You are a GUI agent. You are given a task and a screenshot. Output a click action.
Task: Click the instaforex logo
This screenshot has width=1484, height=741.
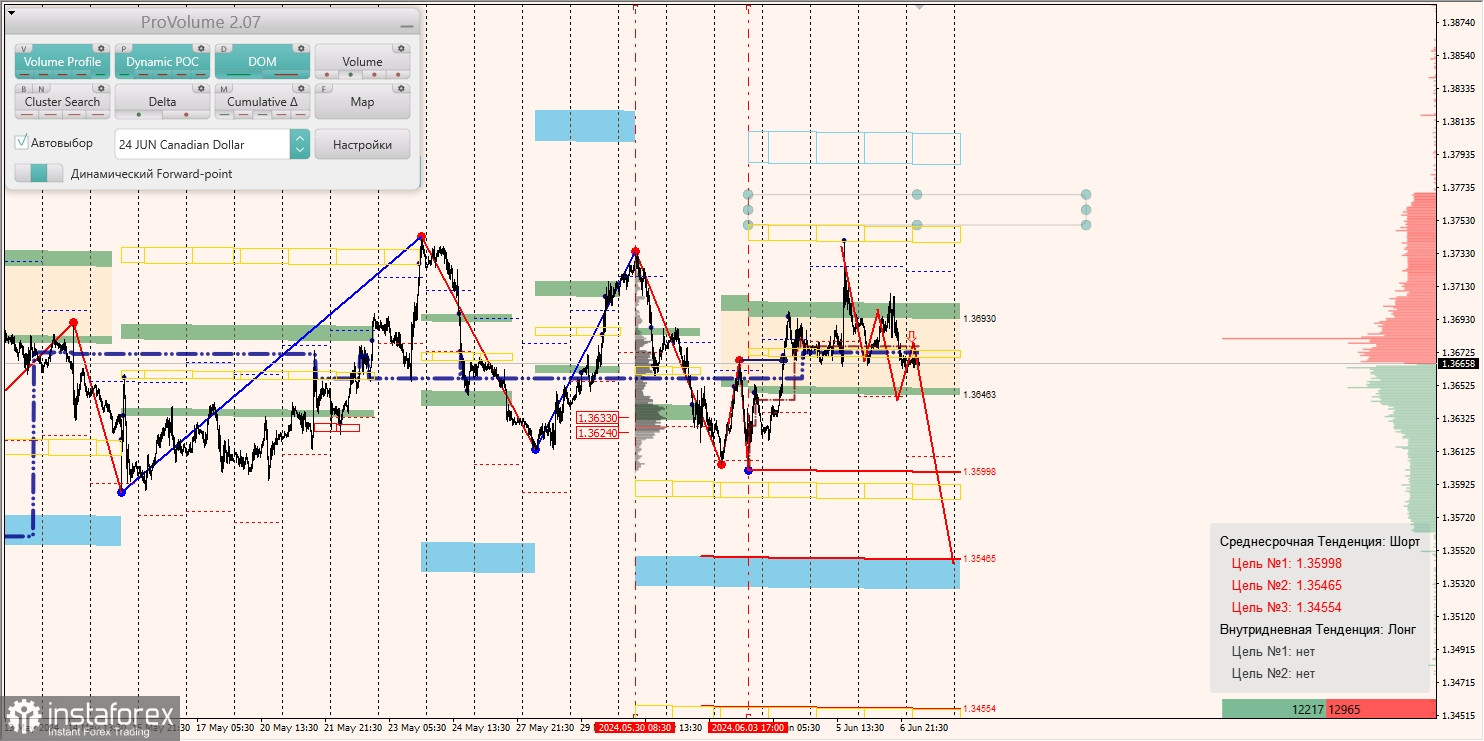pos(90,718)
